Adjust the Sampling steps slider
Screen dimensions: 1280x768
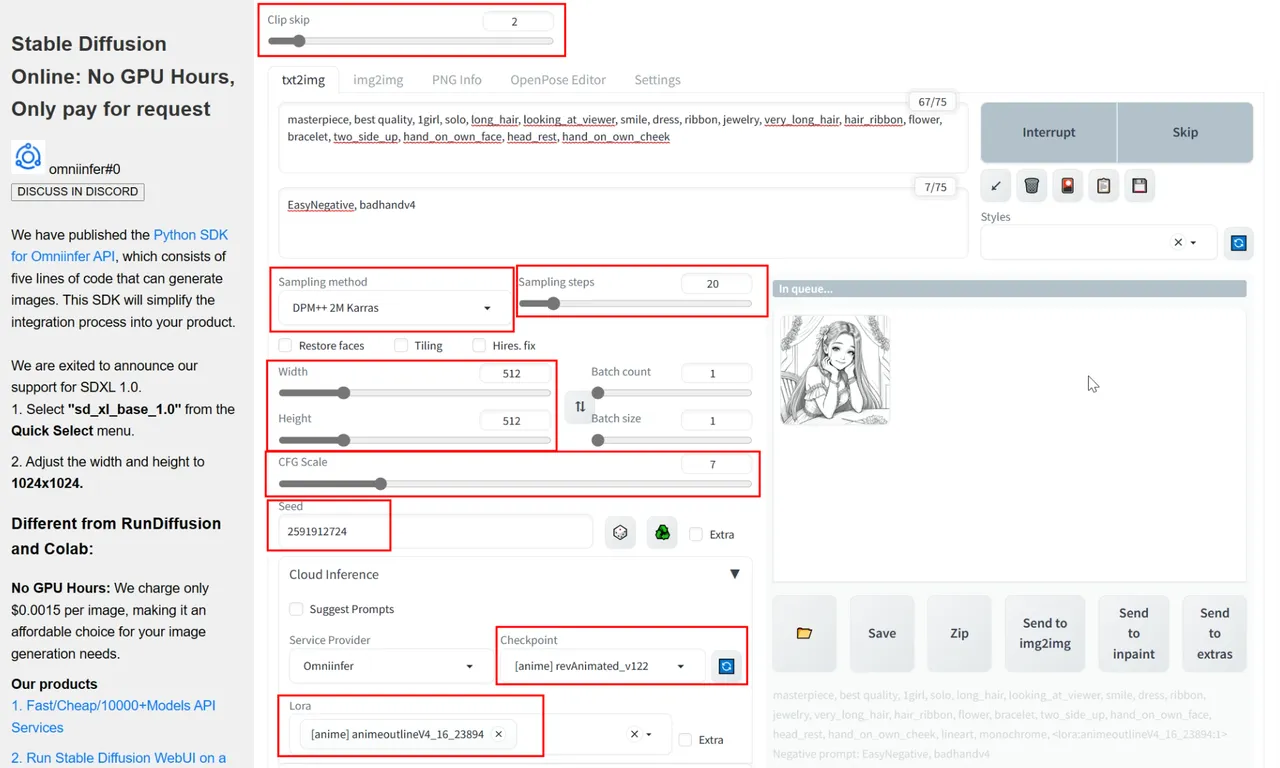[x=635, y=303]
